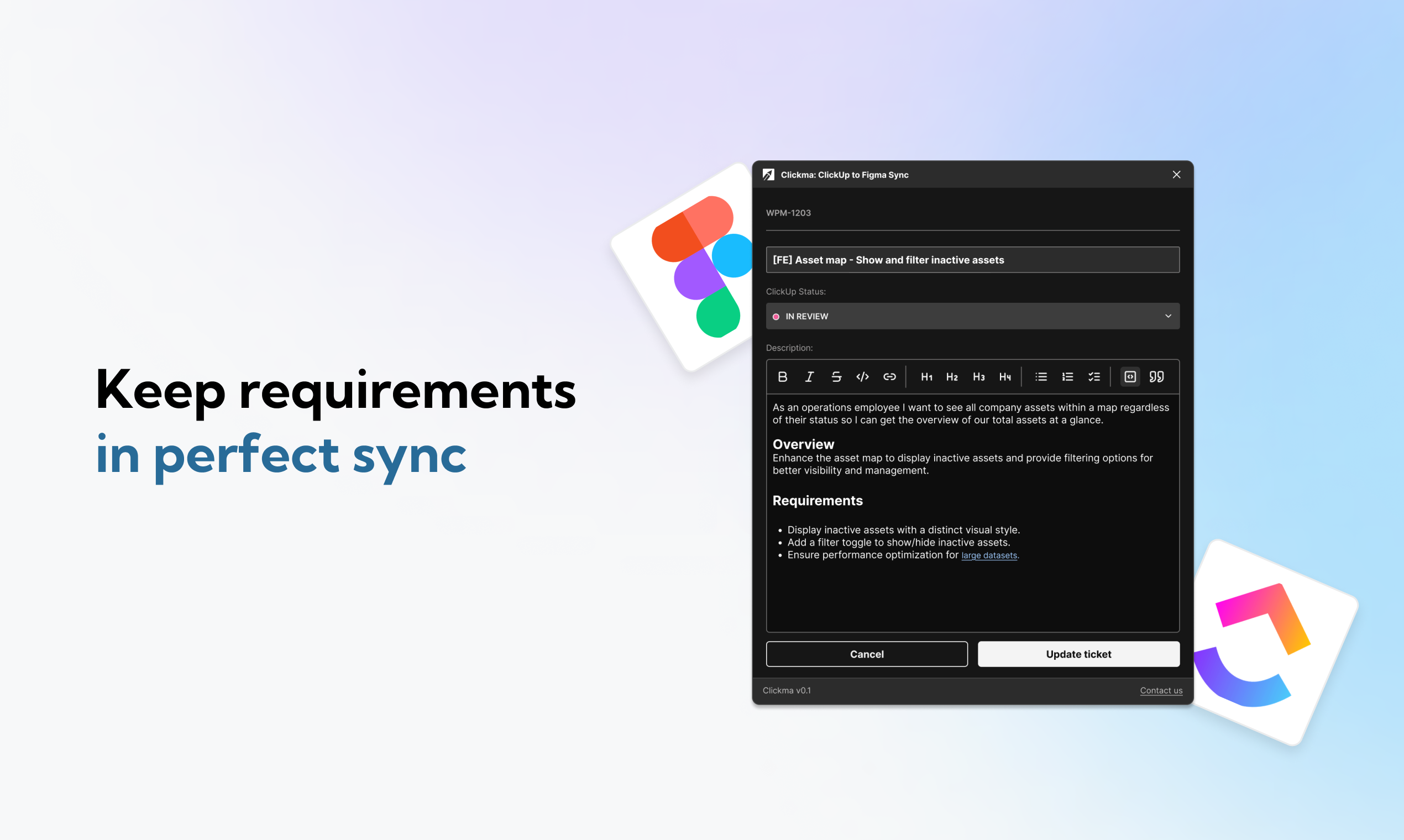
Task: Open the large datasets link
Action: pyautogui.click(x=989, y=556)
